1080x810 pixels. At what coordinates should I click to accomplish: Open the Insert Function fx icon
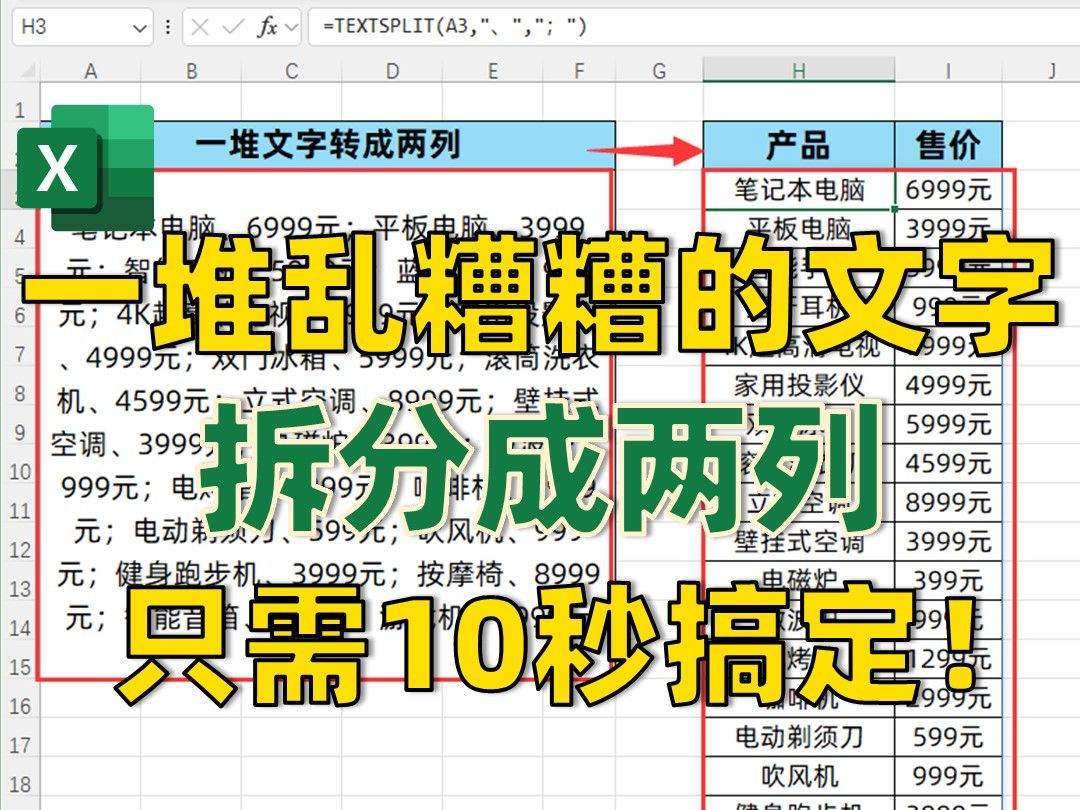point(267,28)
